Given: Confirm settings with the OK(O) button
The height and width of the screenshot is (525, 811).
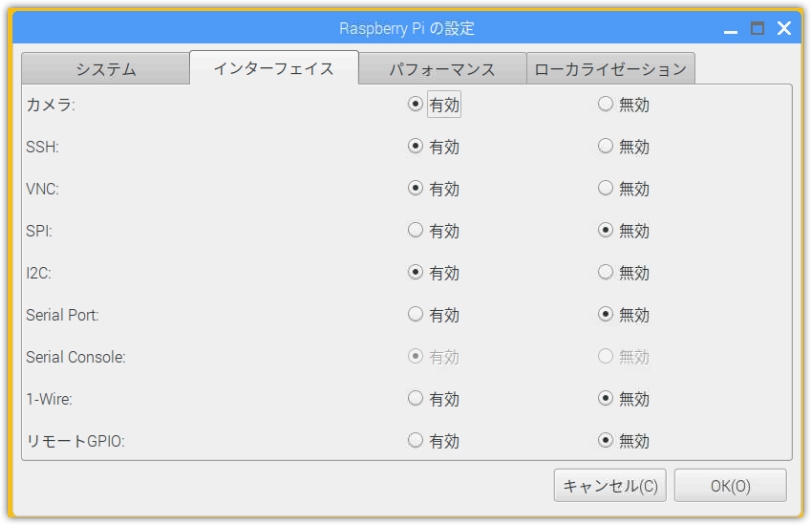Looking at the screenshot, I should (x=730, y=486).
